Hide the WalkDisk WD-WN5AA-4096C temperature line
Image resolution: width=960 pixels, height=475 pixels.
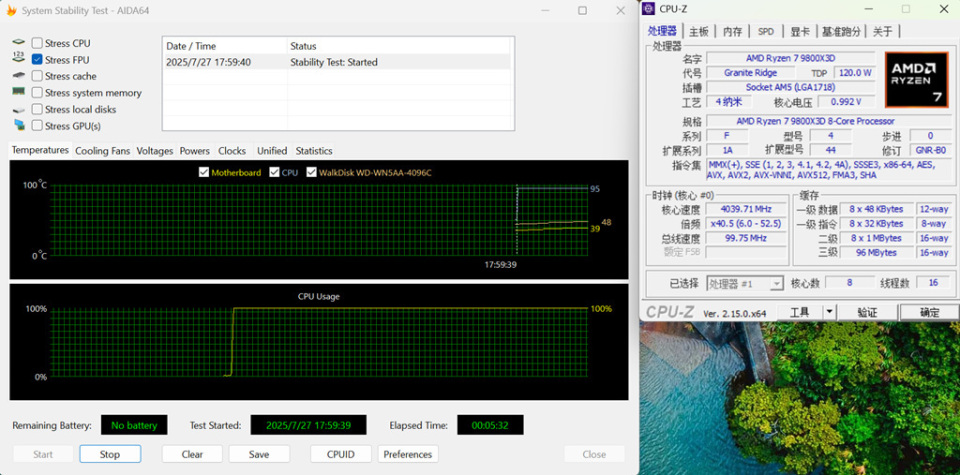[x=312, y=173]
